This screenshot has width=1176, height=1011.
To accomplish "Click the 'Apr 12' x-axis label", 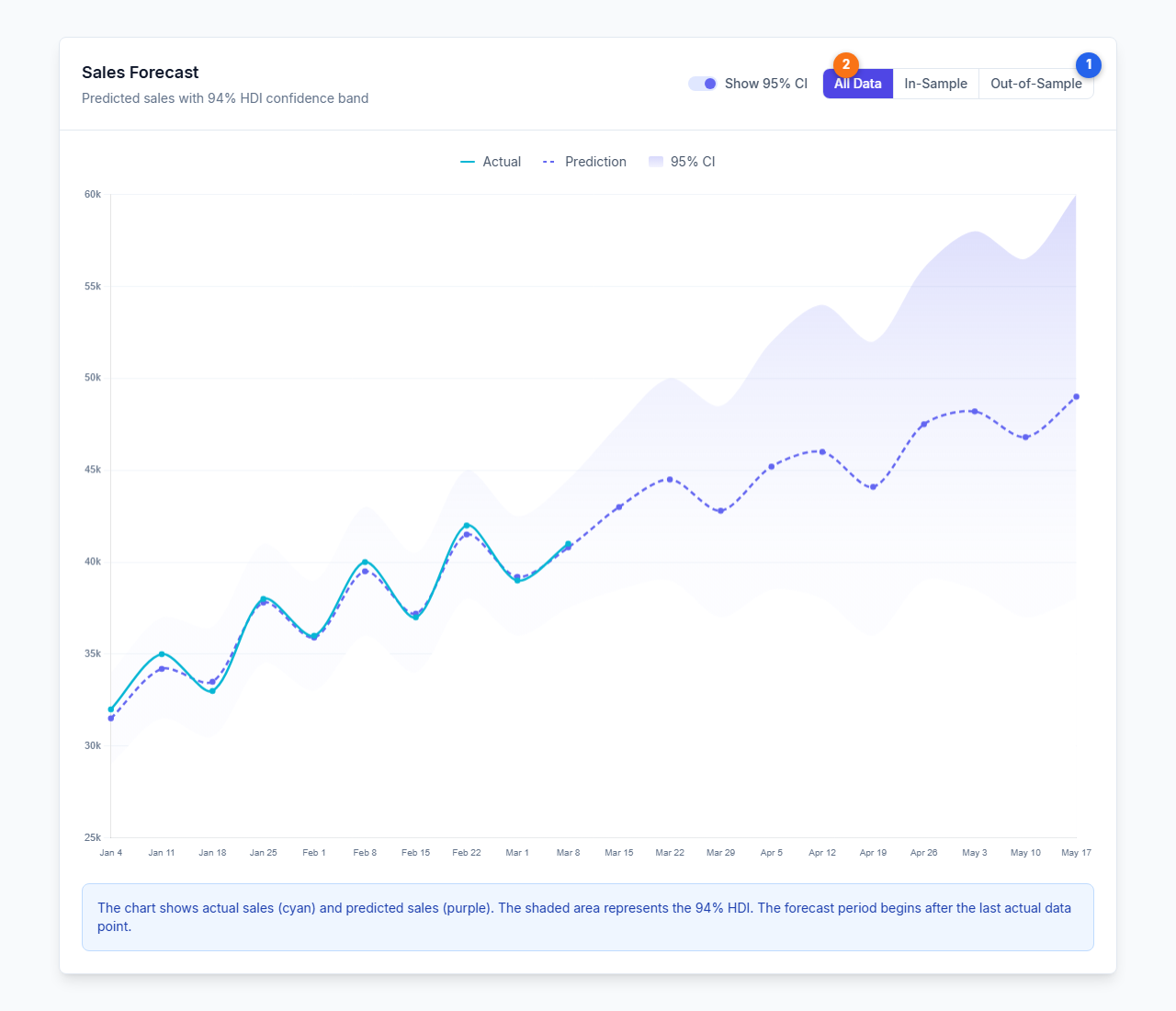I will click(x=822, y=853).
